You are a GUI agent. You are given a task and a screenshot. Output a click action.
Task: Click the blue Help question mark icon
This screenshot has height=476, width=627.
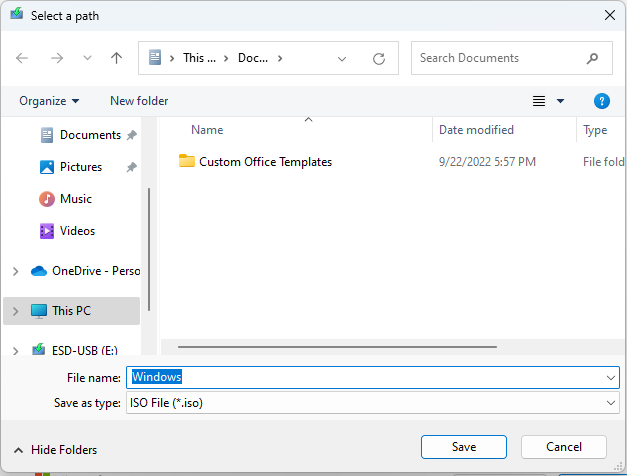click(601, 101)
